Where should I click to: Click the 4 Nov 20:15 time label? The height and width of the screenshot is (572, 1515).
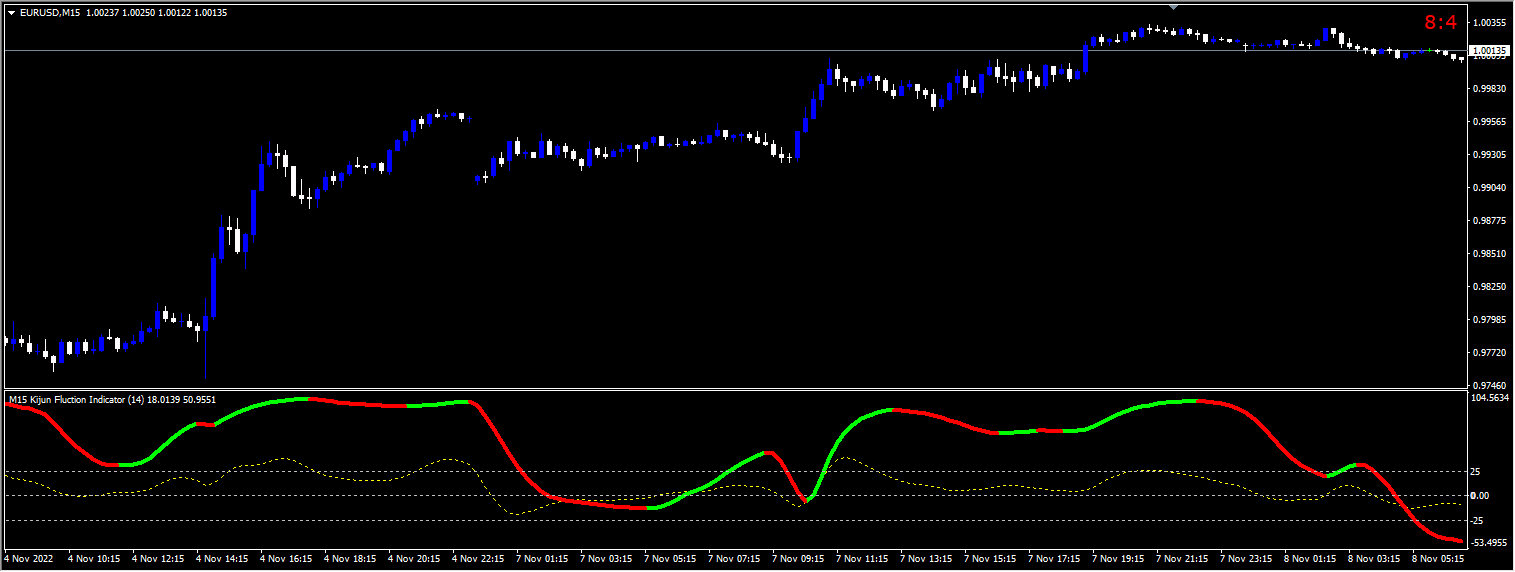pyautogui.click(x=416, y=559)
